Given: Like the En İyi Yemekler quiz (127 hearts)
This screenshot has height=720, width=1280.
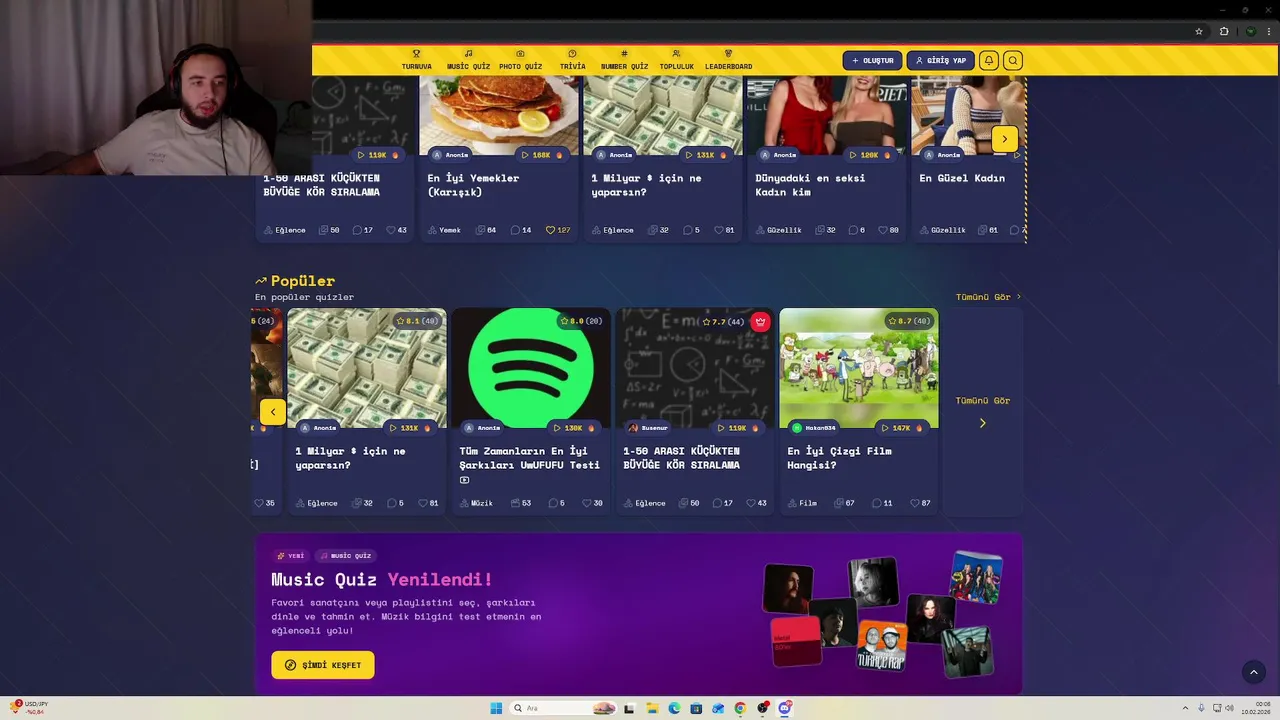Looking at the screenshot, I should point(557,230).
